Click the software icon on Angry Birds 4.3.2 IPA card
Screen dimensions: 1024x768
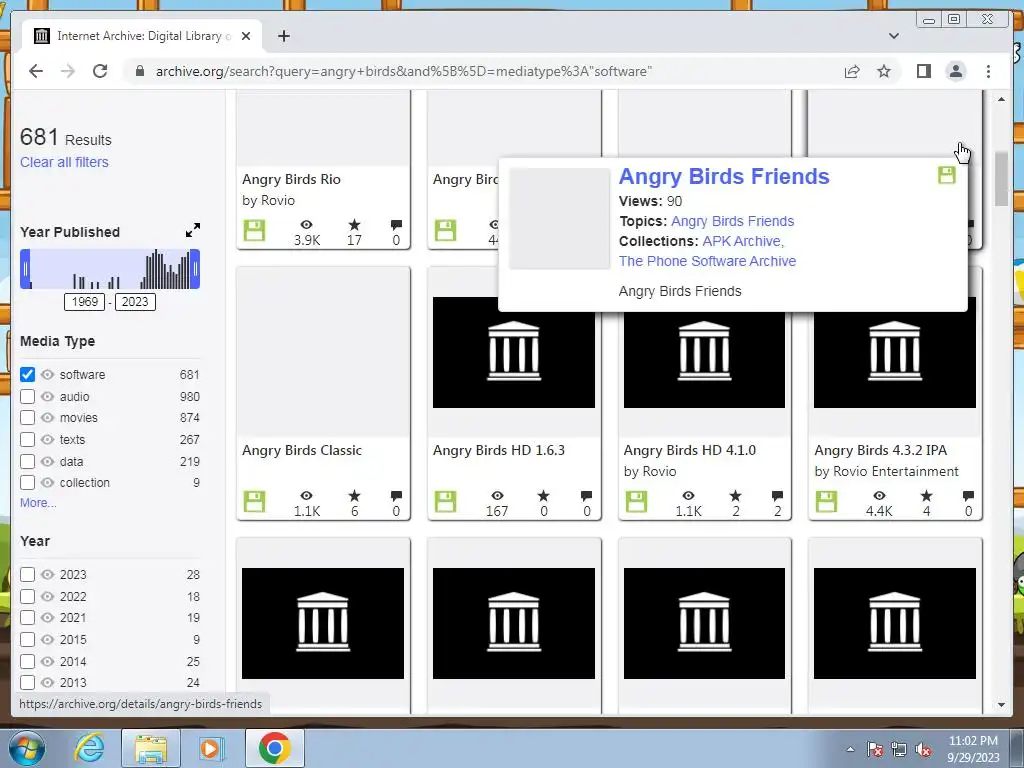(x=826, y=502)
